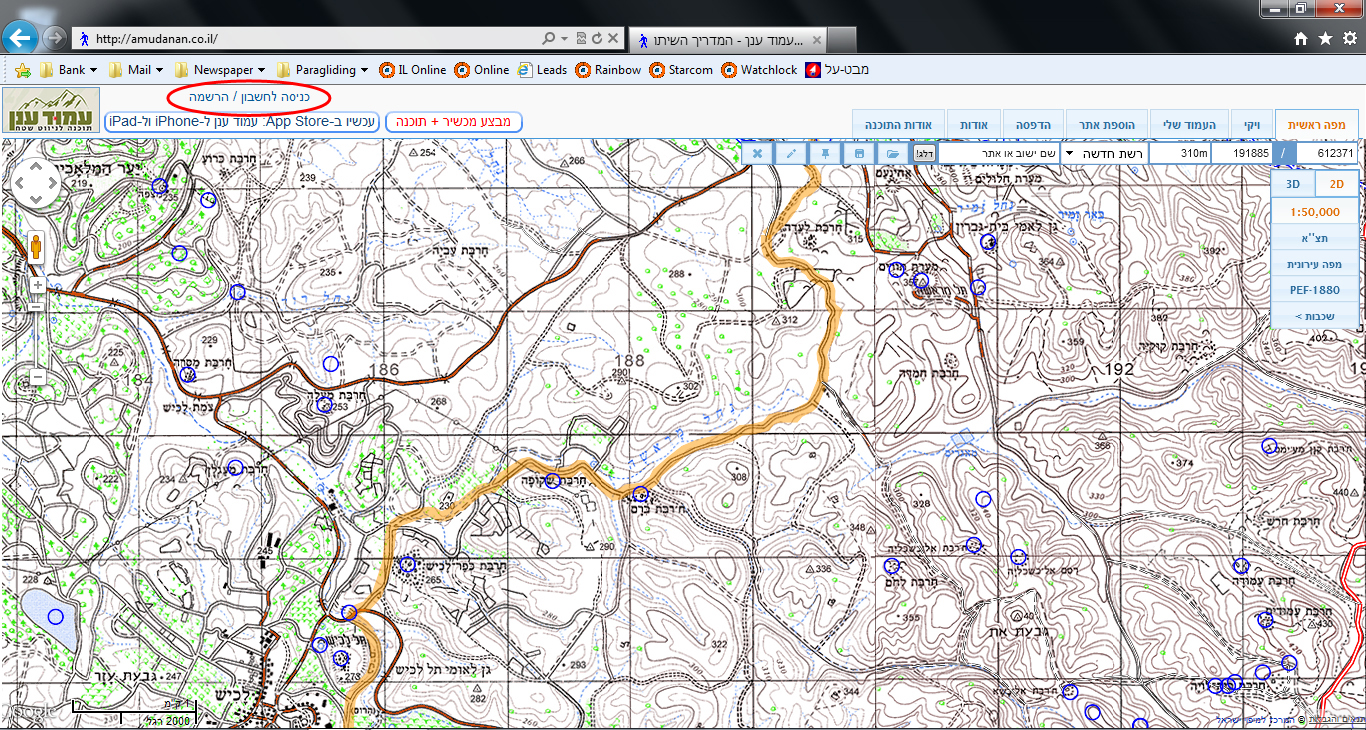
Task: Zoom out with the bottom minus button
Action: click(x=37, y=379)
